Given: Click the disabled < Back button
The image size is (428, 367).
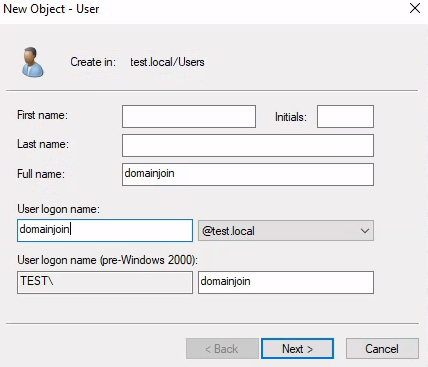Looking at the screenshot, I should point(222,349).
